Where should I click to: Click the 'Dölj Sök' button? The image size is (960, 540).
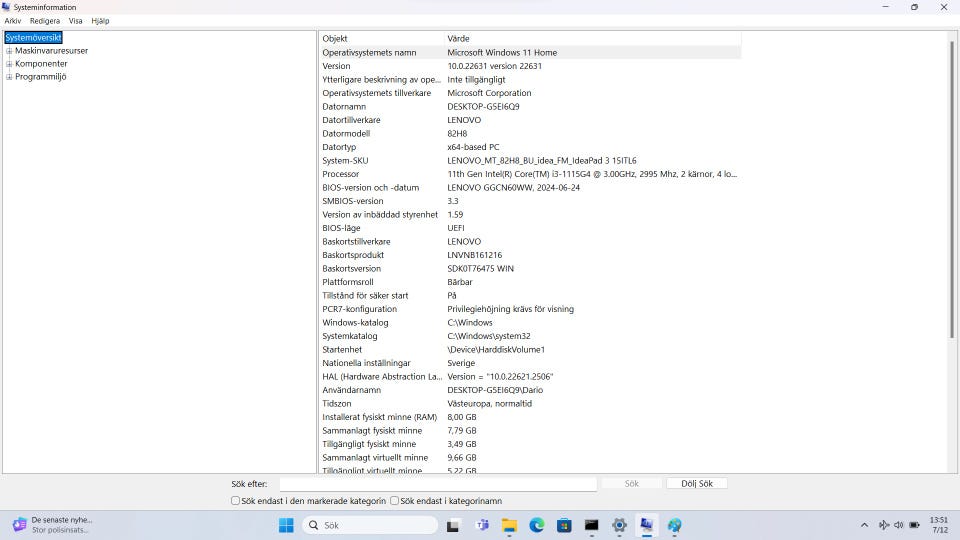(696, 484)
